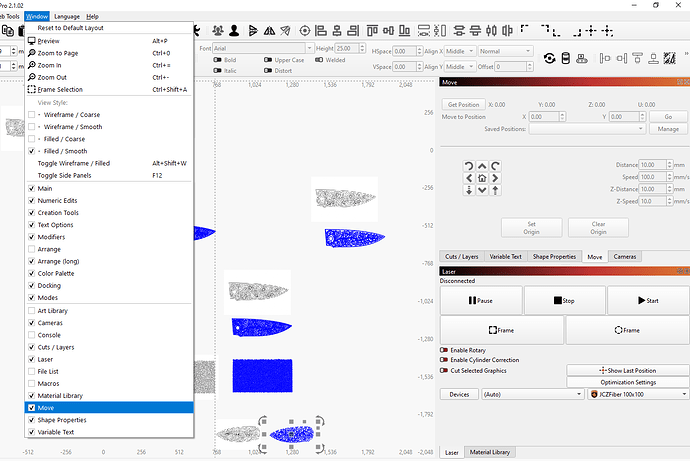The image size is (690, 461).
Task: Click the Ungroup objects toolbar icon
Action: pyautogui.click(x=234, y=30)
